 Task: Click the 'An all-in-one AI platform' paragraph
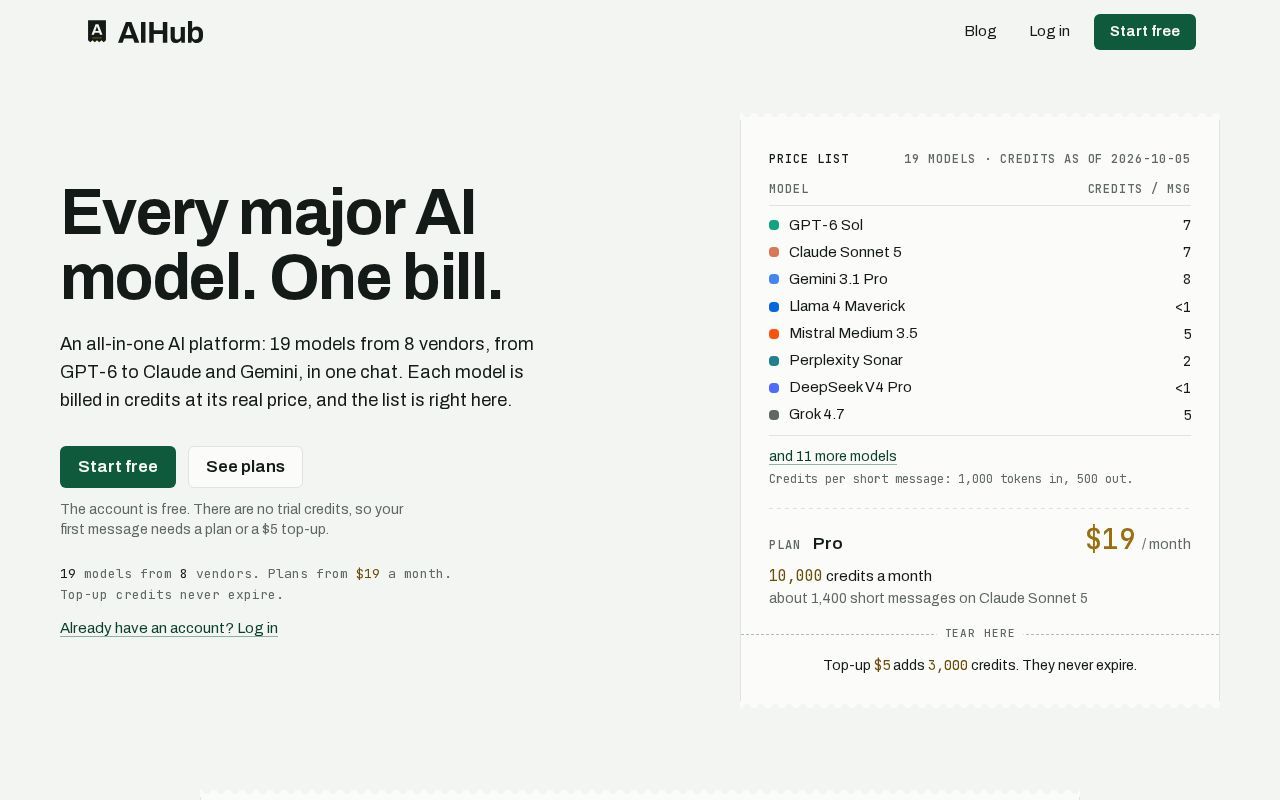click(x=297, y=372)
